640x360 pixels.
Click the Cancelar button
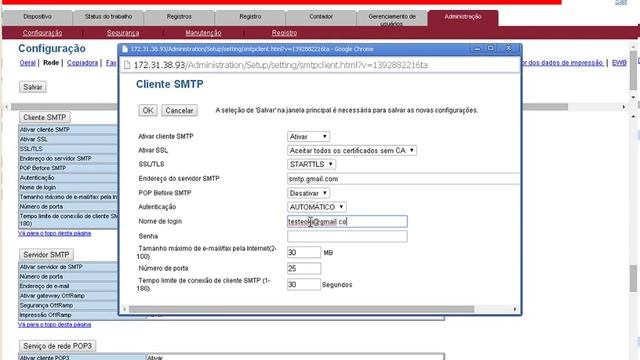tap(179, 110)
